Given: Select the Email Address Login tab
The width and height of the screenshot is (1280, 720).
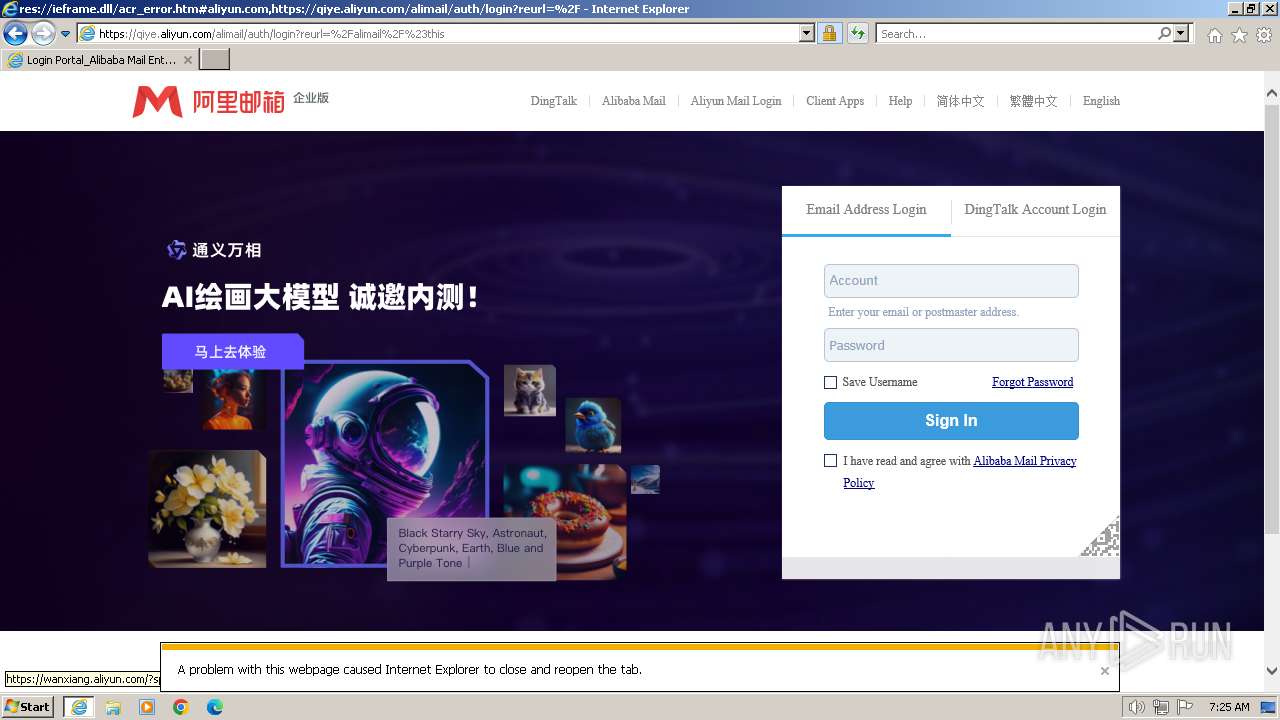Looking at the screenshot, I should click(x=866, y=210).
